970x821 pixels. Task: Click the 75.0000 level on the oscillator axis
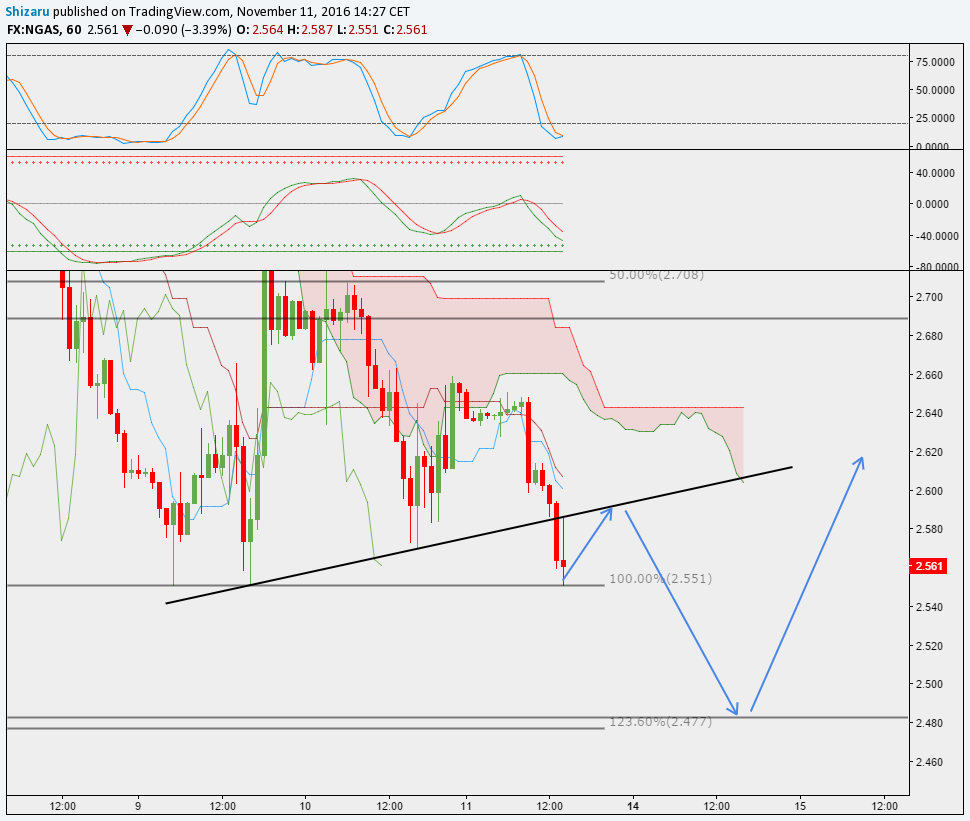935,62
